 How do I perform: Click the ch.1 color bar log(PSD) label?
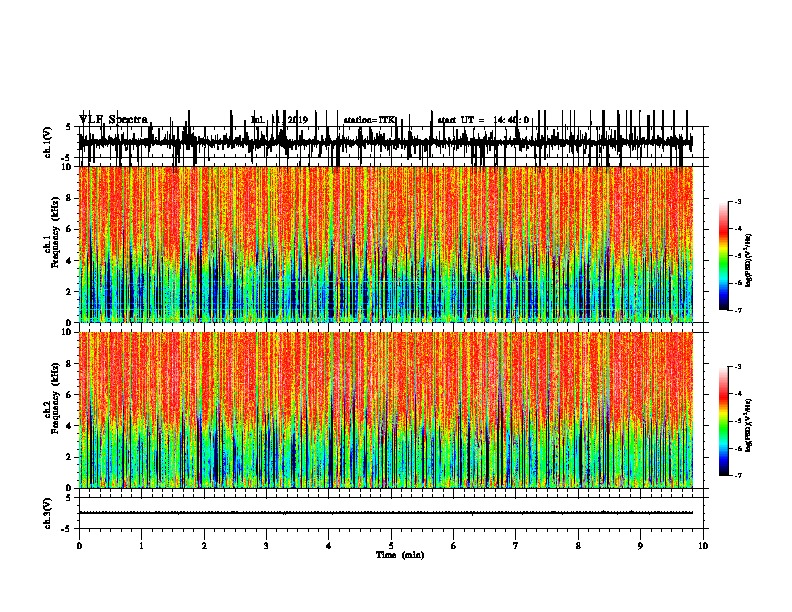pos(748,260)
